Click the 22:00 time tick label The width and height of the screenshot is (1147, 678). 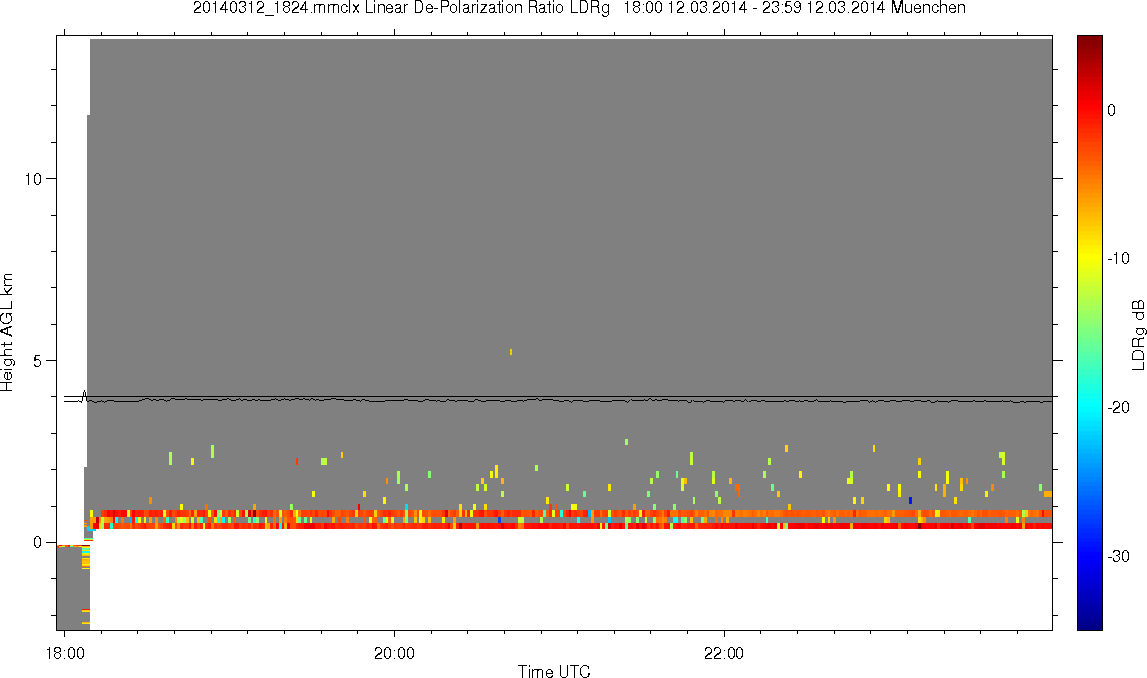724,653
